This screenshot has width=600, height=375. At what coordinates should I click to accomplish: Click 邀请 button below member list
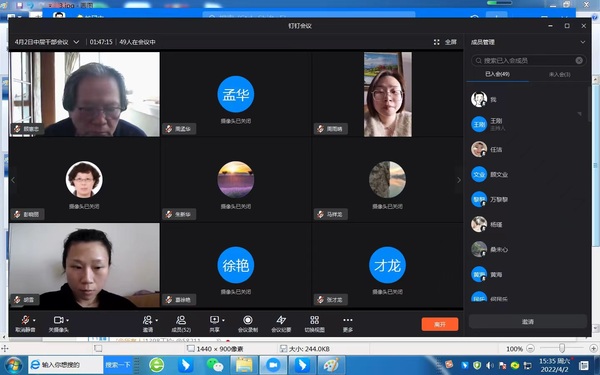527,322
